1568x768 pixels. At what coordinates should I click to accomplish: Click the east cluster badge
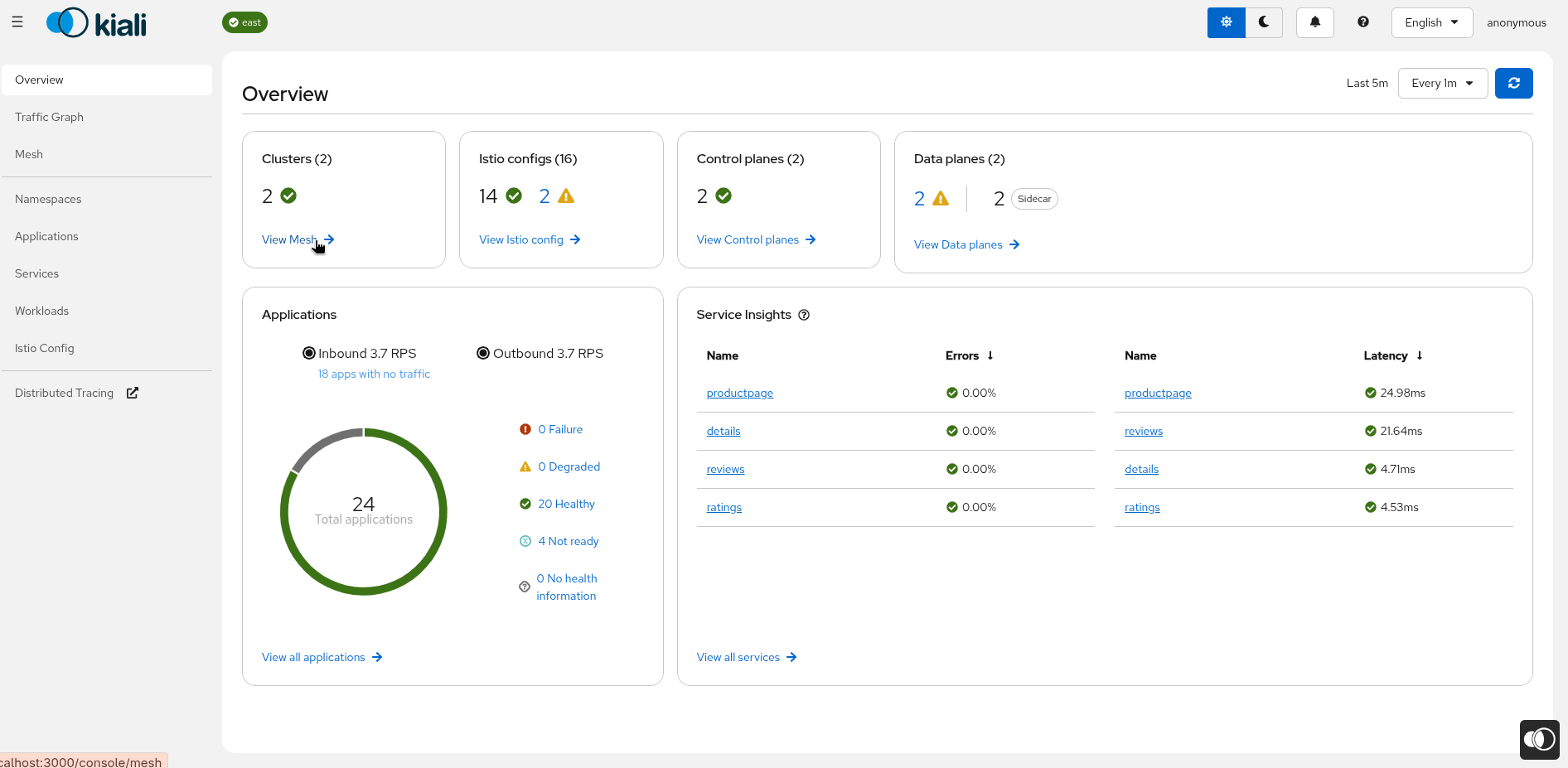(244, 22)
